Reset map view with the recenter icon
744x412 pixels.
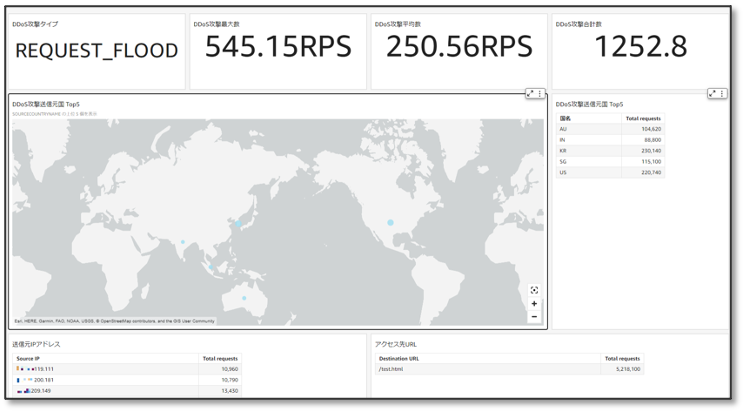point(534,290)
